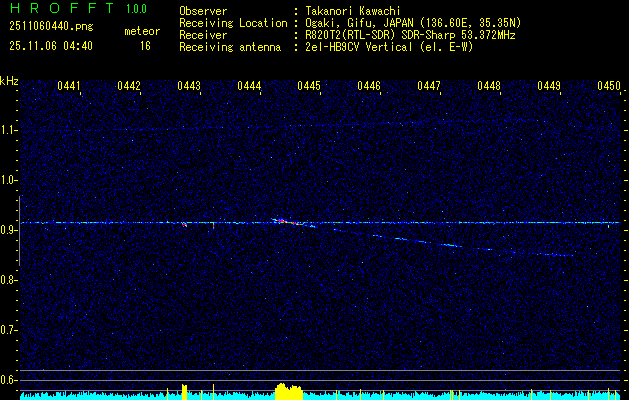Image resolution: width=629 pixels, height=400 pixels.
Task: Click the large yellow peak in bottom intensity graph
Action: click(288, 391)
